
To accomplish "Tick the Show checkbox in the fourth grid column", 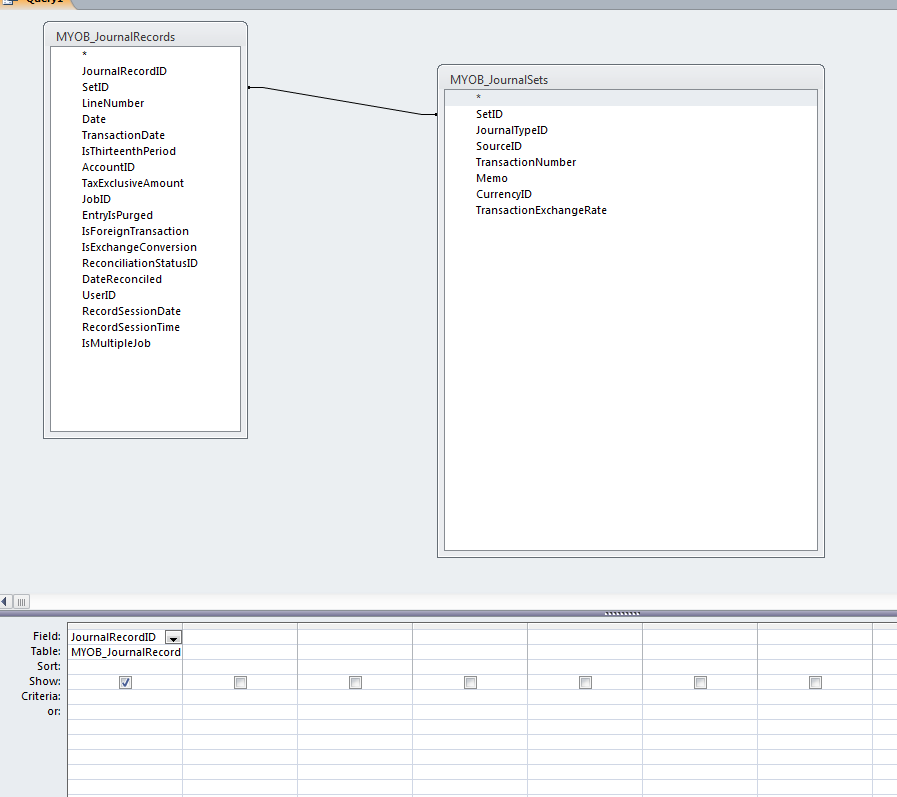I will [x=470, y=683].
